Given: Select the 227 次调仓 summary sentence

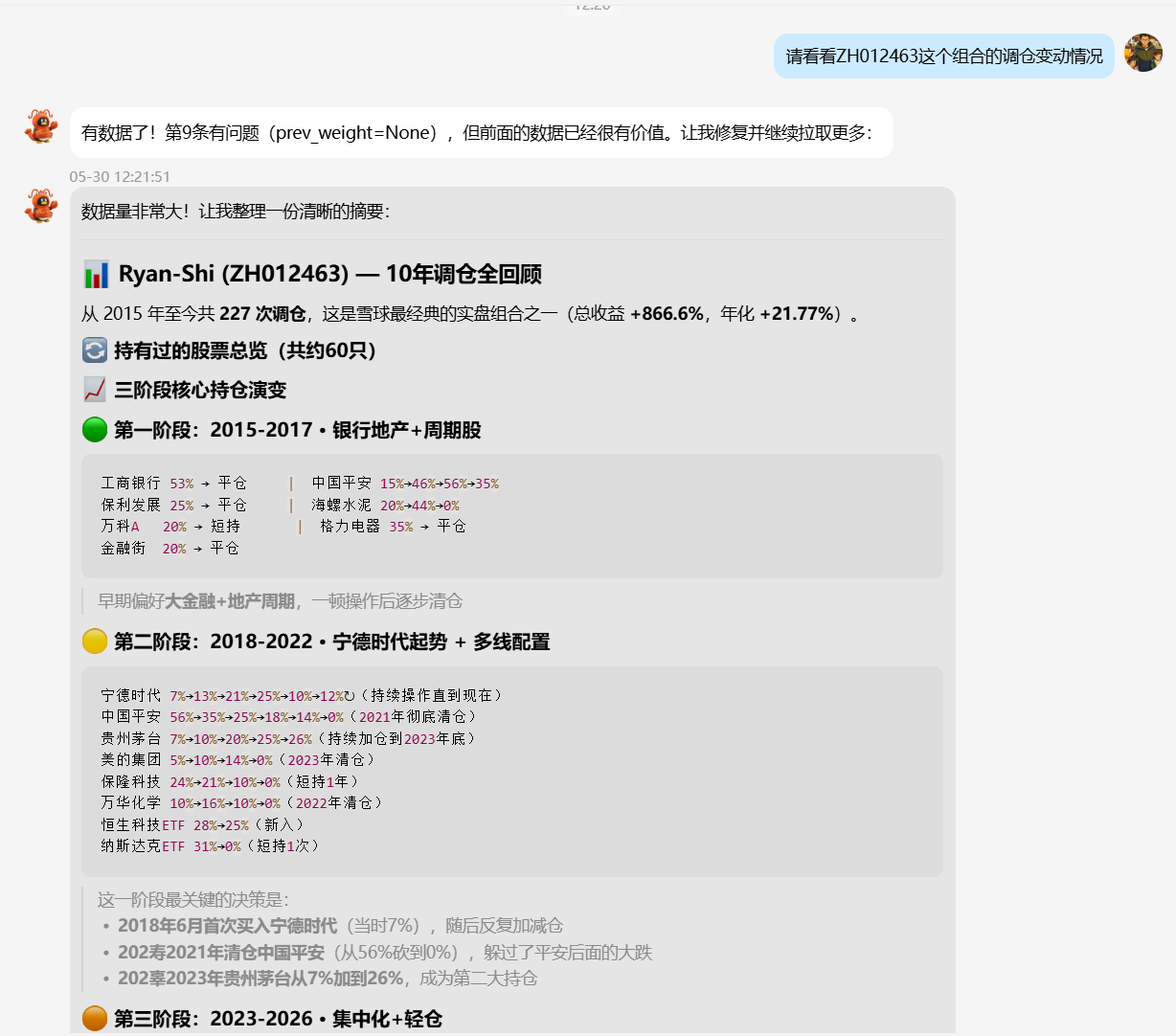Looking at the screenshot, I should click(471, 314).
